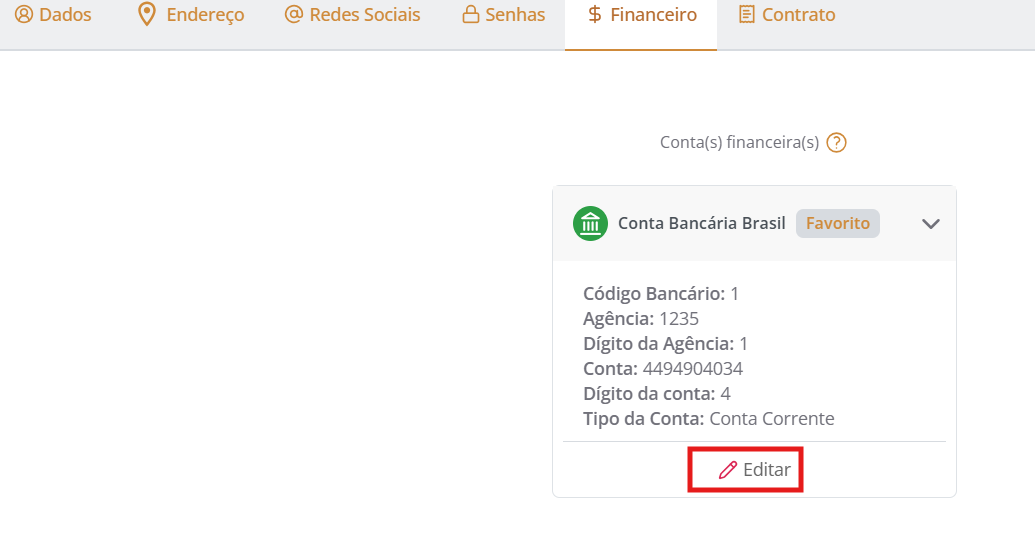1035x540 pixels.
Task: Click the @ icon beside Redes Sociais
Action: pyautogui.click(x=293, y=15)
